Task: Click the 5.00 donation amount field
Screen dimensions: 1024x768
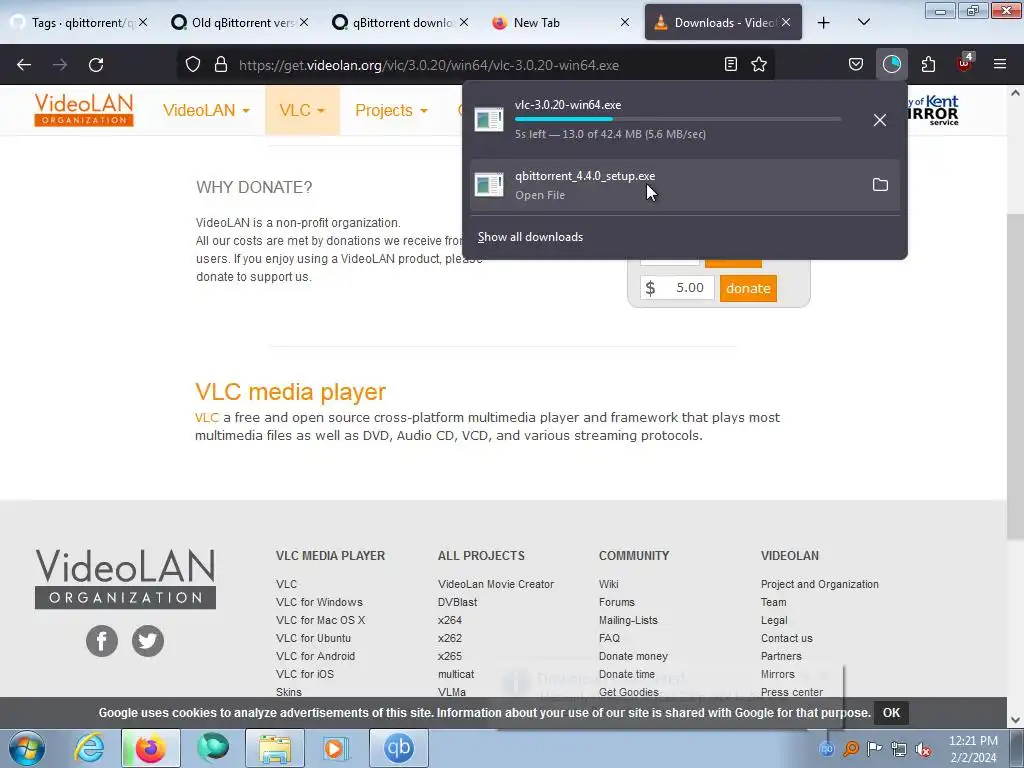Action: click(677, 288)
